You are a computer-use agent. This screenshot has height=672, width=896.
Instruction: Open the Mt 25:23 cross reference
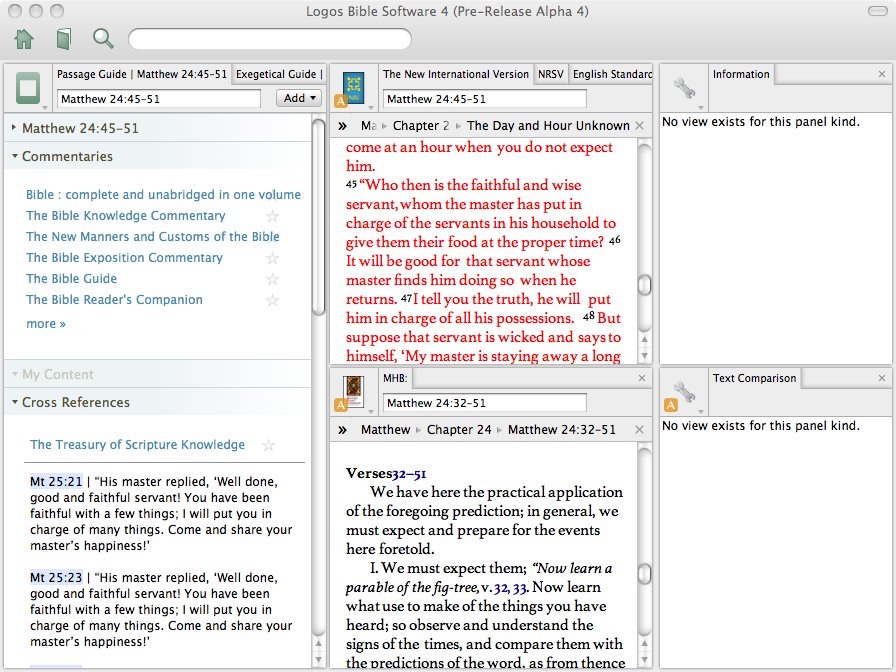point(56,578)
